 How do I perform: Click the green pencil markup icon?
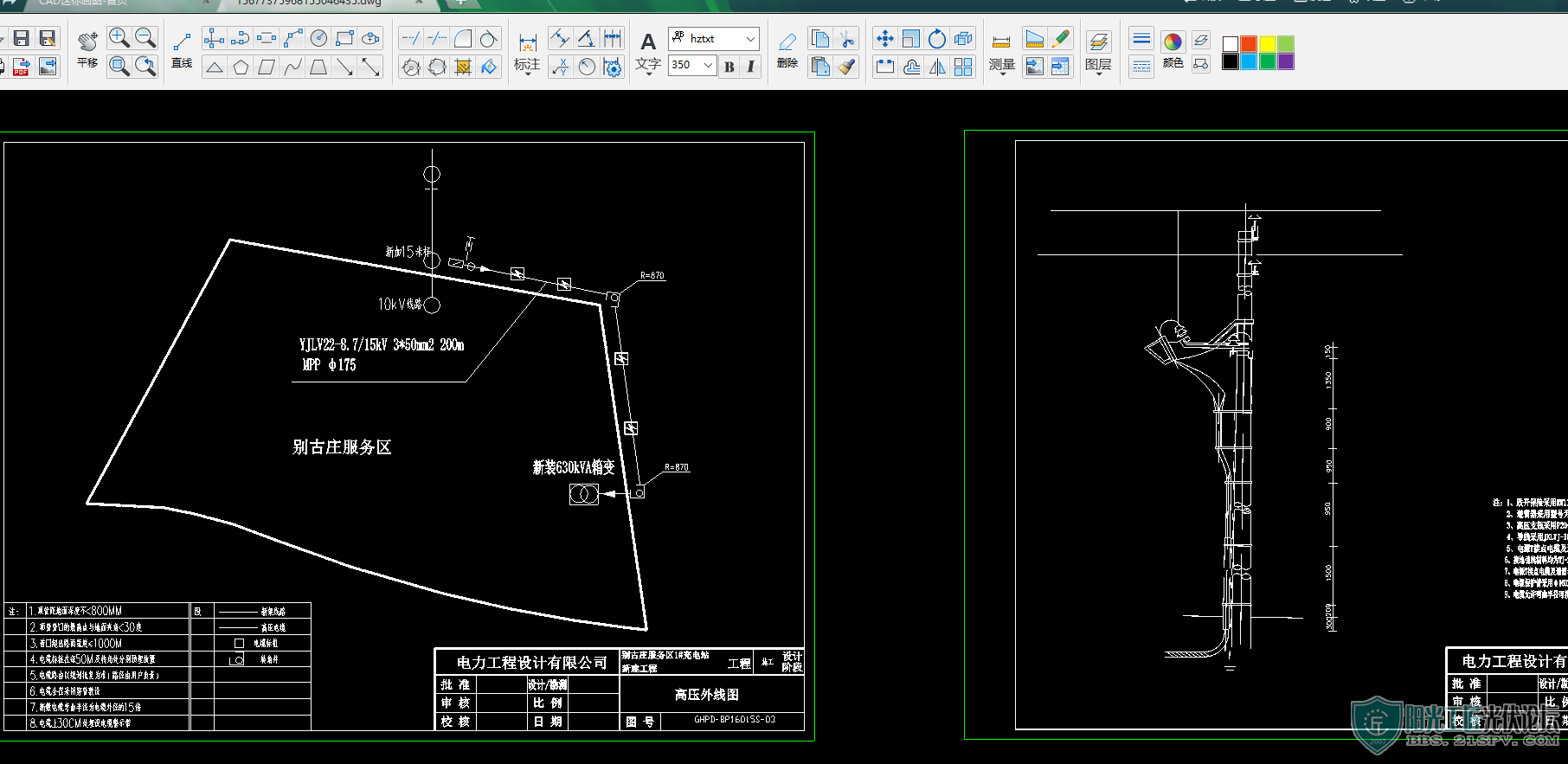(1060, 38)
